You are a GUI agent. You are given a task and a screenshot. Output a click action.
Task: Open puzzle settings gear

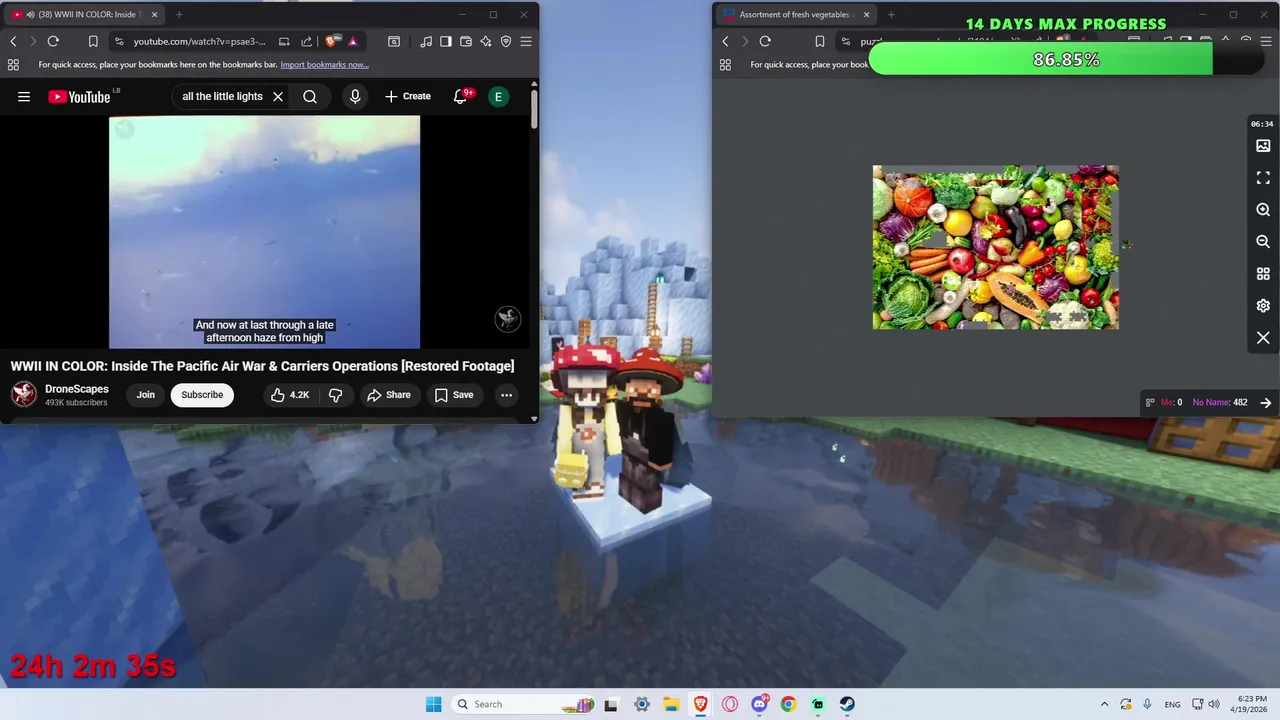pyautogui.click(x=1263, y=306)
